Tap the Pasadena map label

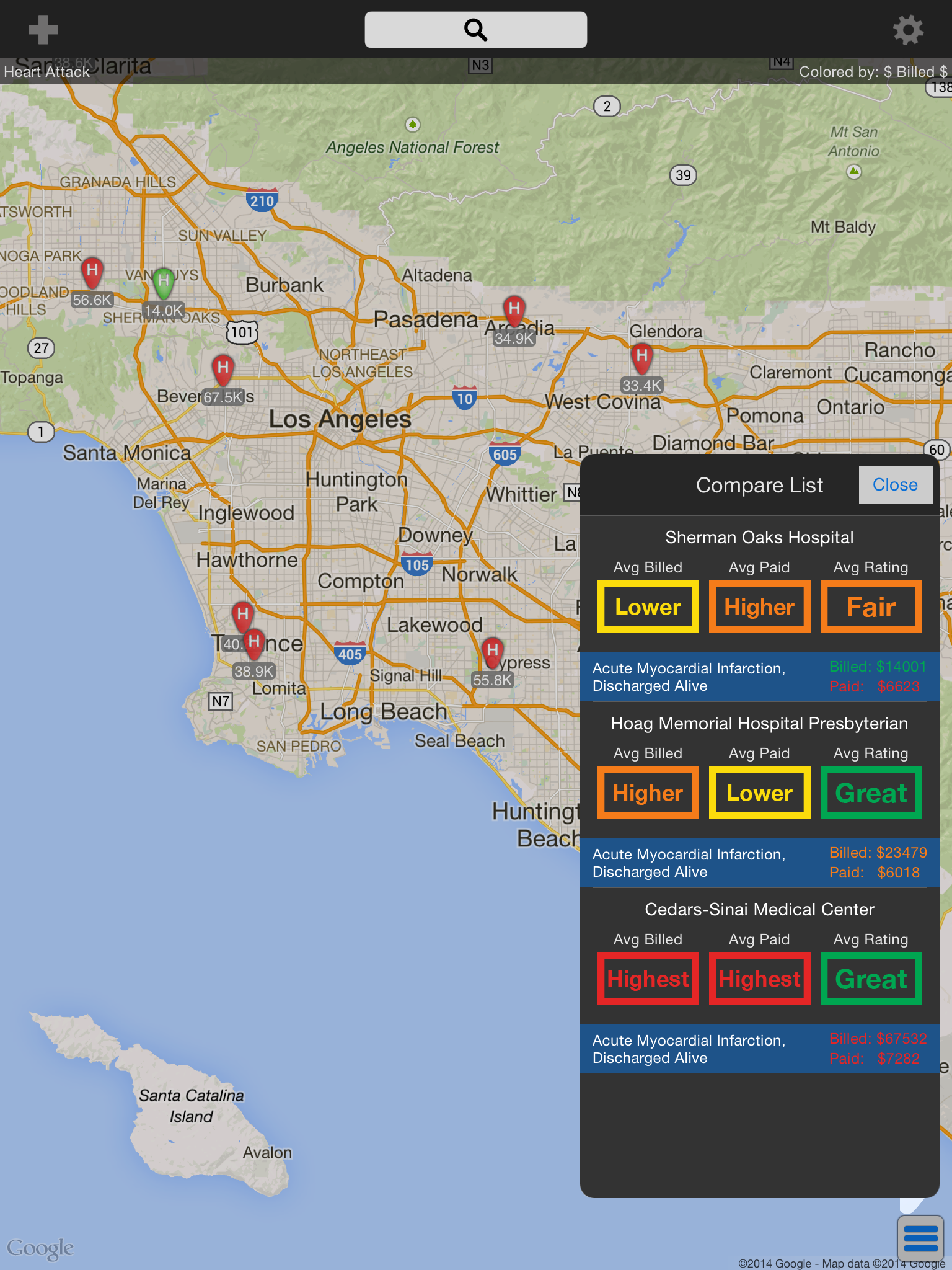(x=426, y=320)
